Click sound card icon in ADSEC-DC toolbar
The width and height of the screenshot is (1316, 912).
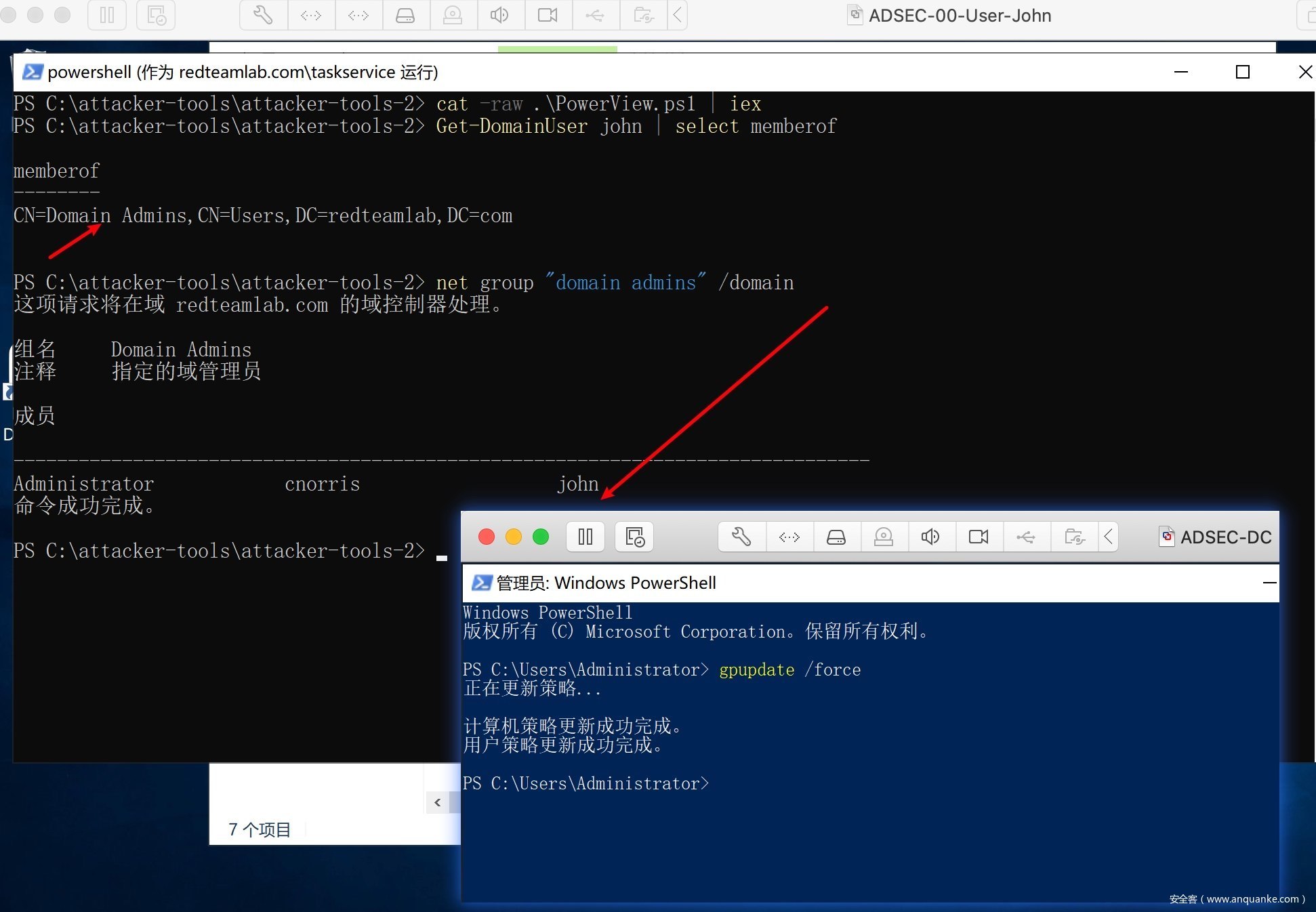tap(930, 537)
